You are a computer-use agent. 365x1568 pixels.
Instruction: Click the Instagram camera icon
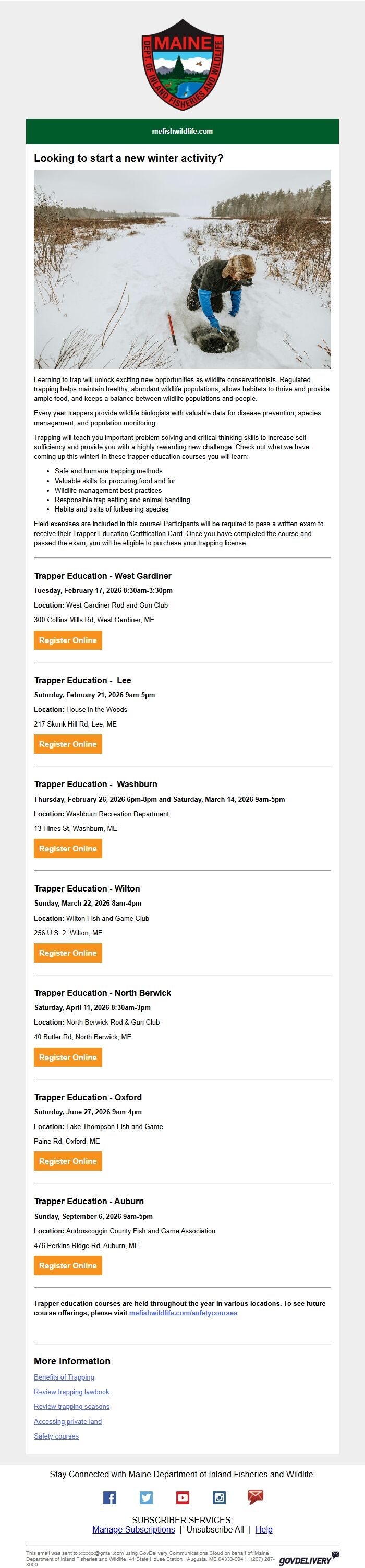219,1498
